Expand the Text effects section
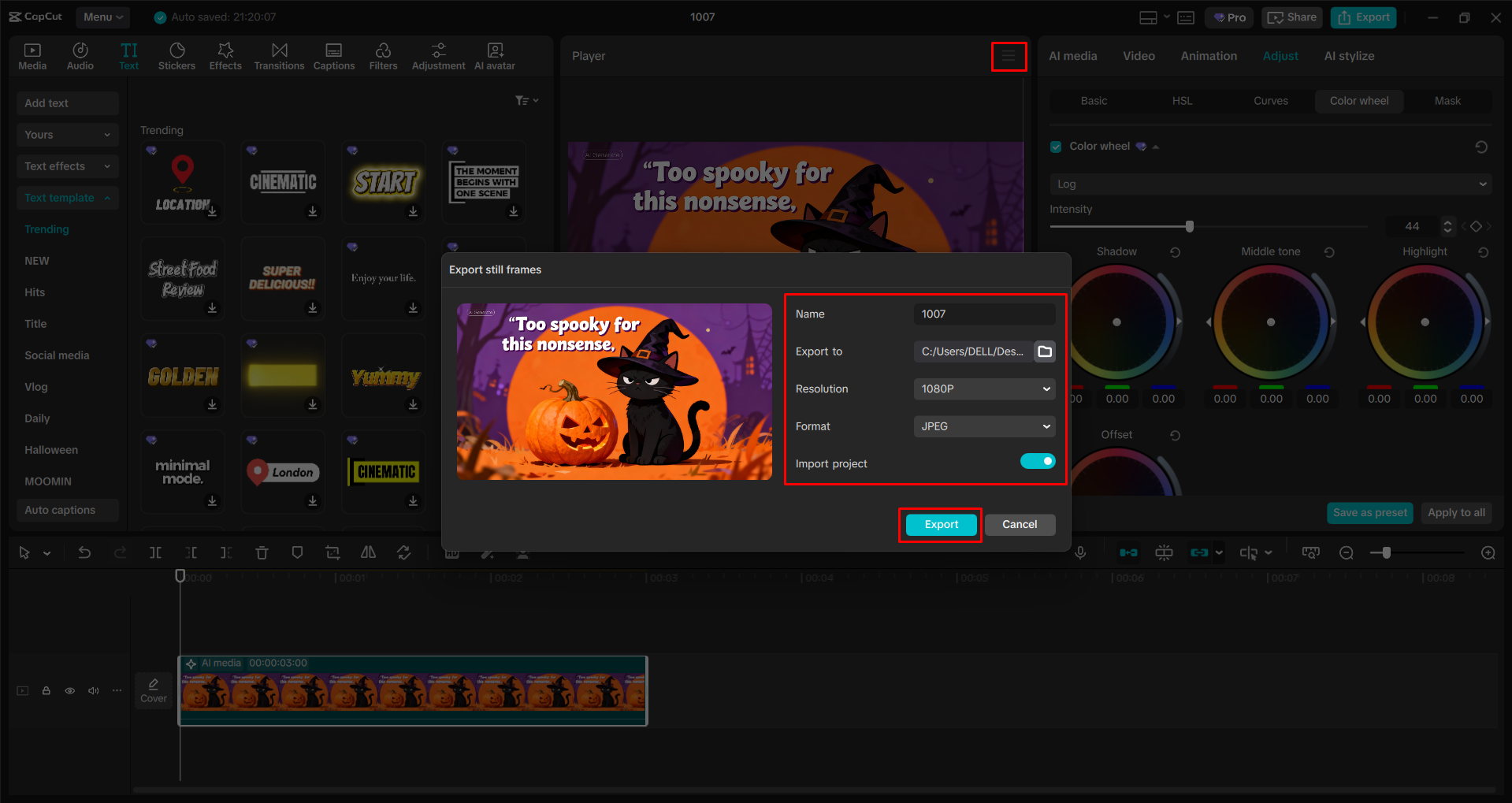The height and width of the screenshot is (803, 1512). pos(68,166)
